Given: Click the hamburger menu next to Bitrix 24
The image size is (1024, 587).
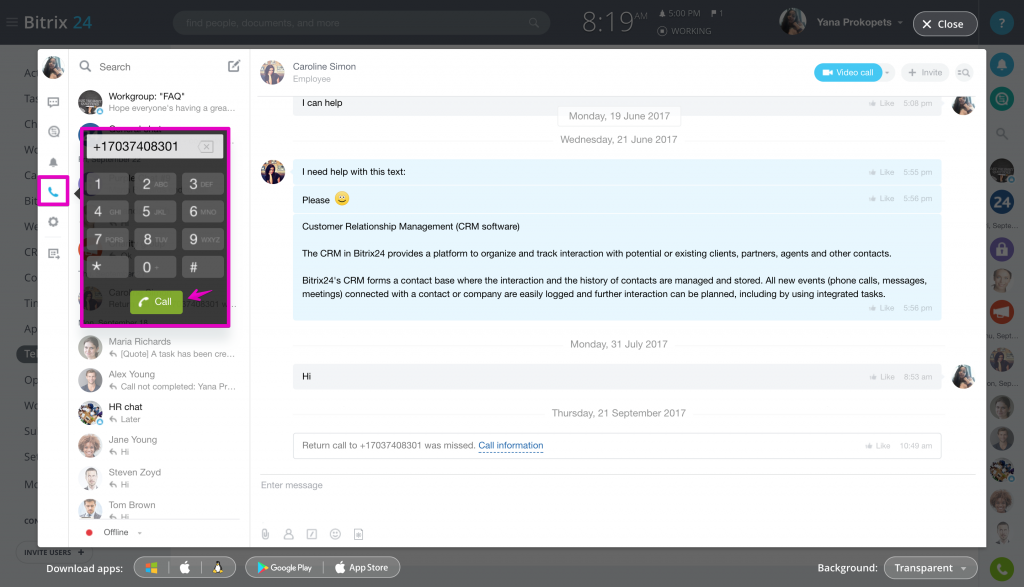Looking at the screenshot, I should click(12, 22).
